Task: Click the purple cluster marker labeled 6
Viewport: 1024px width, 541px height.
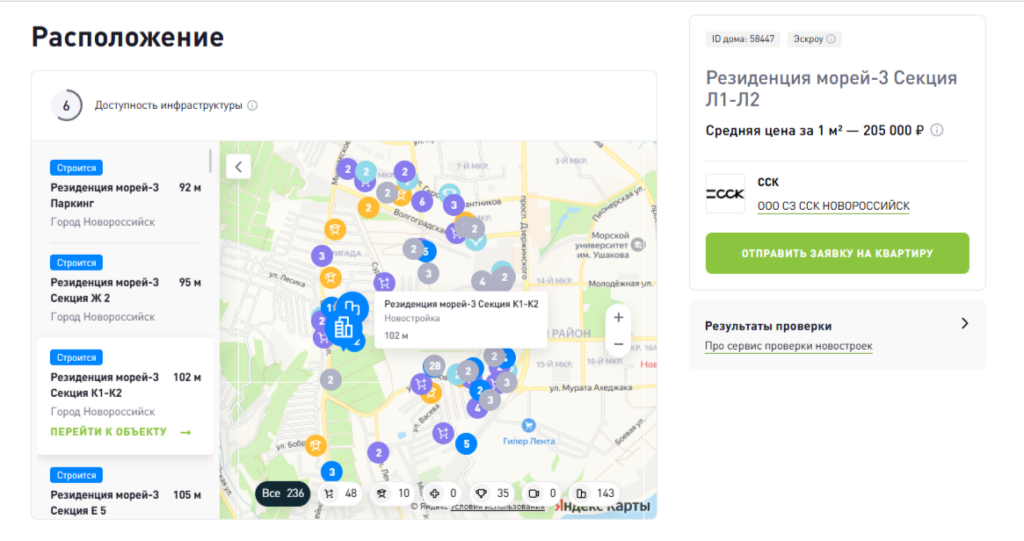Action: click(x=422, y=202)
